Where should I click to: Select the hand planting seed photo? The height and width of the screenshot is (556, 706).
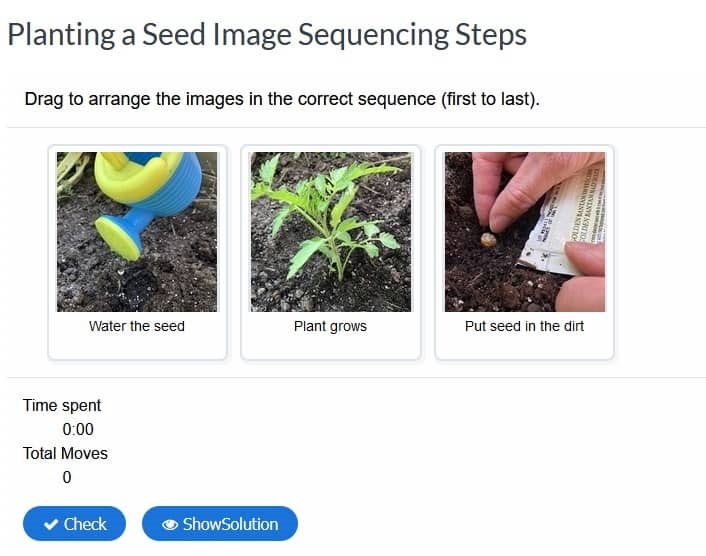coord(524,232)
